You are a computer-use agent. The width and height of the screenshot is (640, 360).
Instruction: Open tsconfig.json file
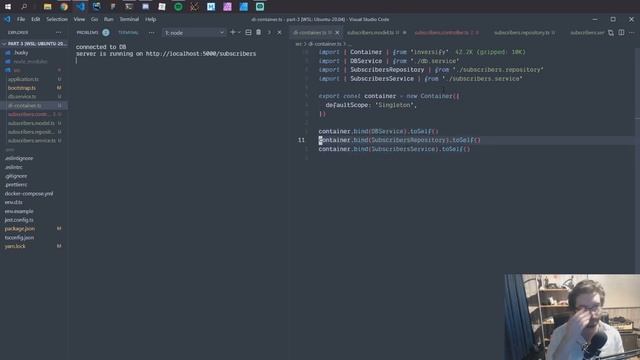click(x=20, y=237)
